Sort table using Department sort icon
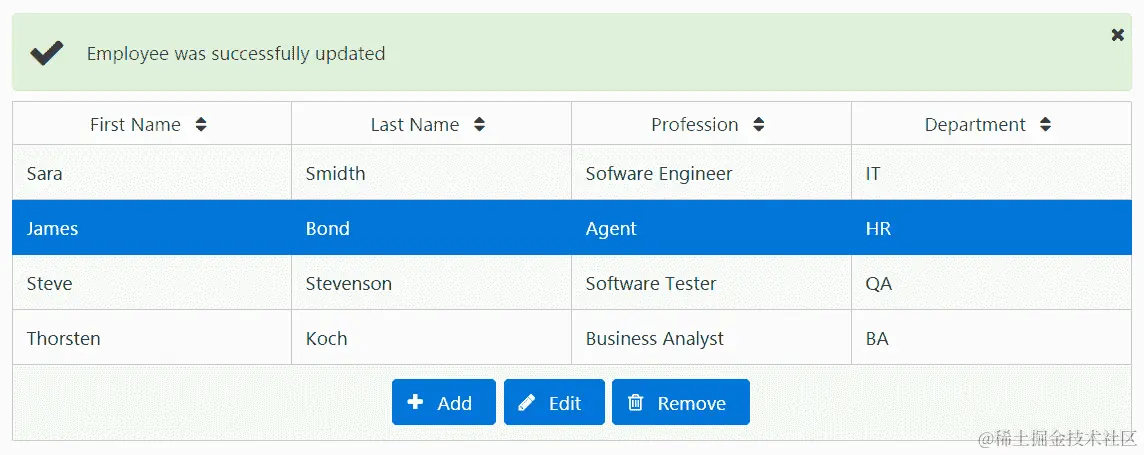 pos(1046,125)
